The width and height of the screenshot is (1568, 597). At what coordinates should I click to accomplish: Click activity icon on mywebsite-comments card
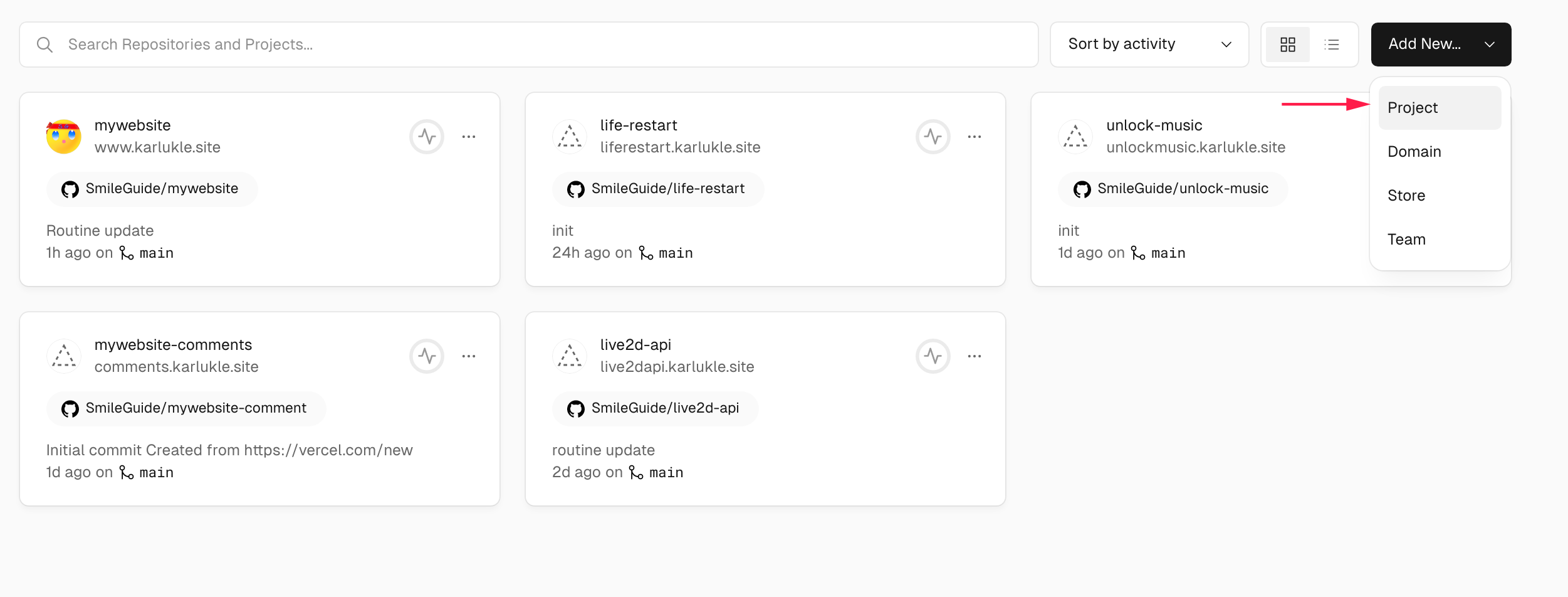click(427, 356)
